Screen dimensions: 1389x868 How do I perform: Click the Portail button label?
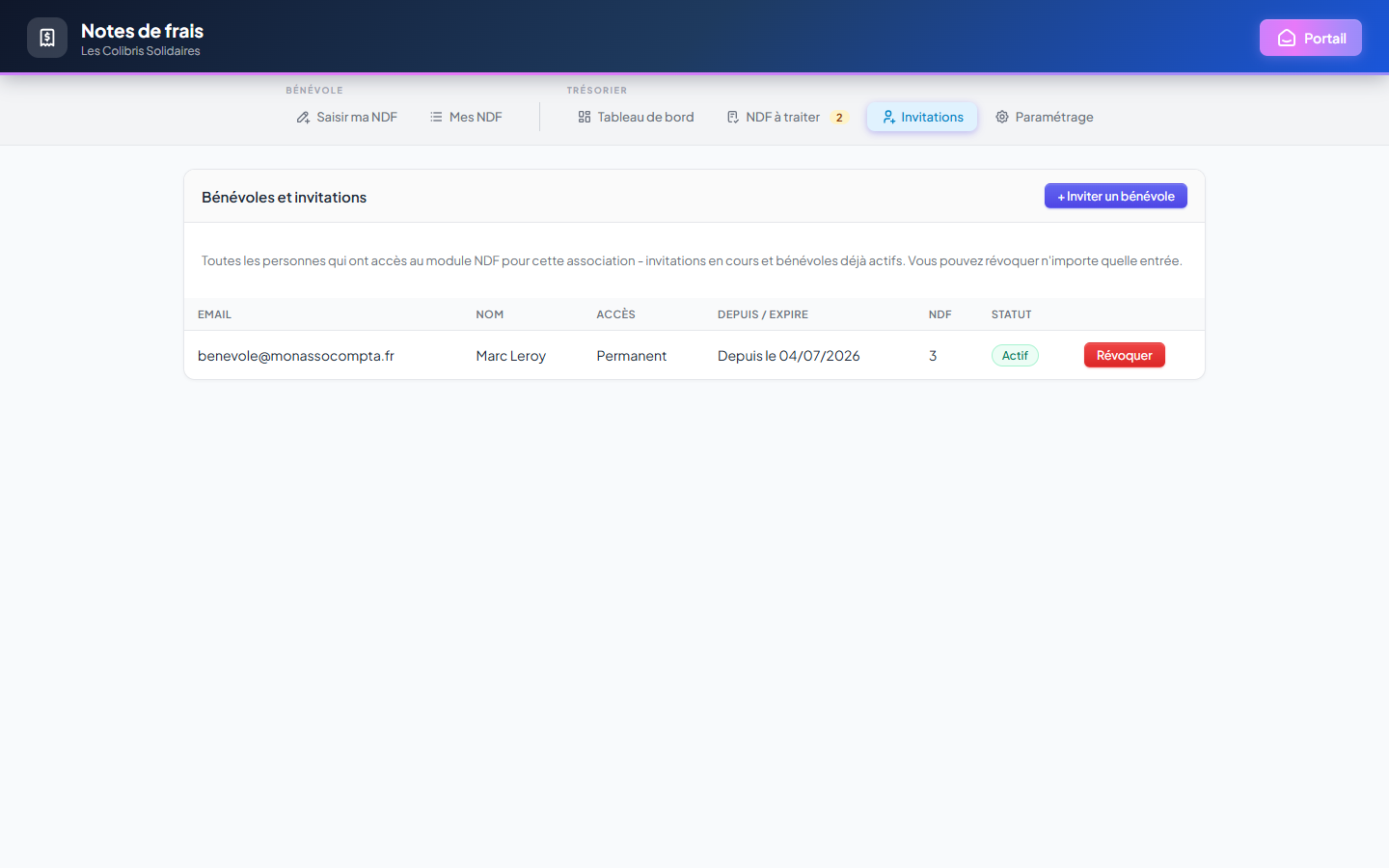coord(1325,38)
